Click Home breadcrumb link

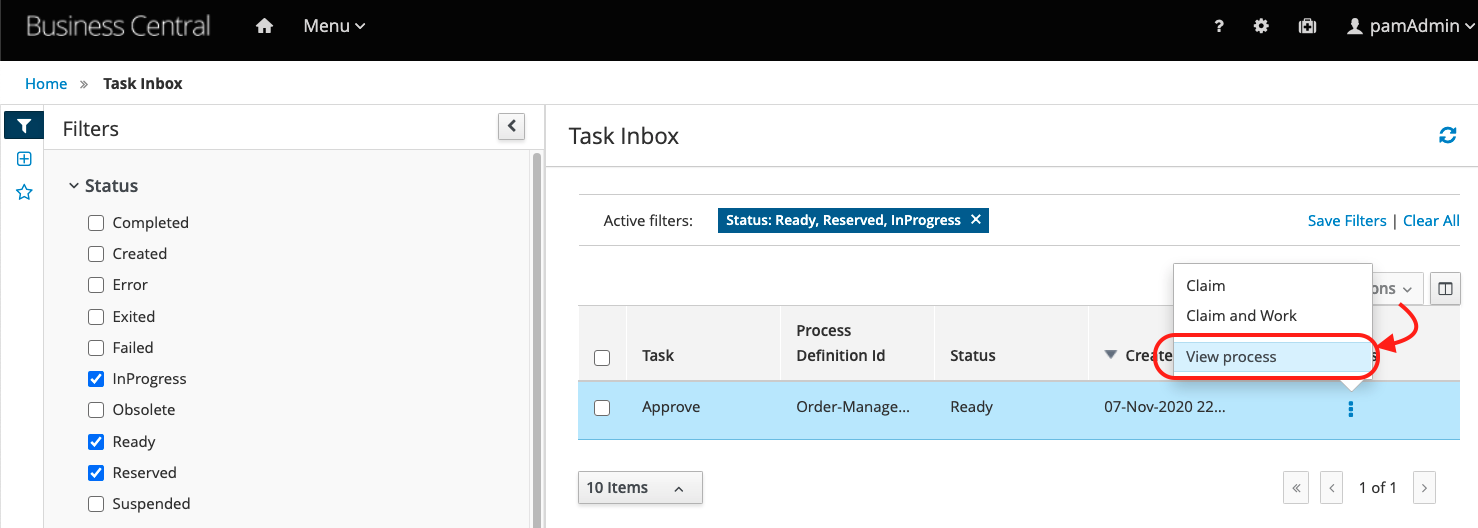[x=46, y=84]
